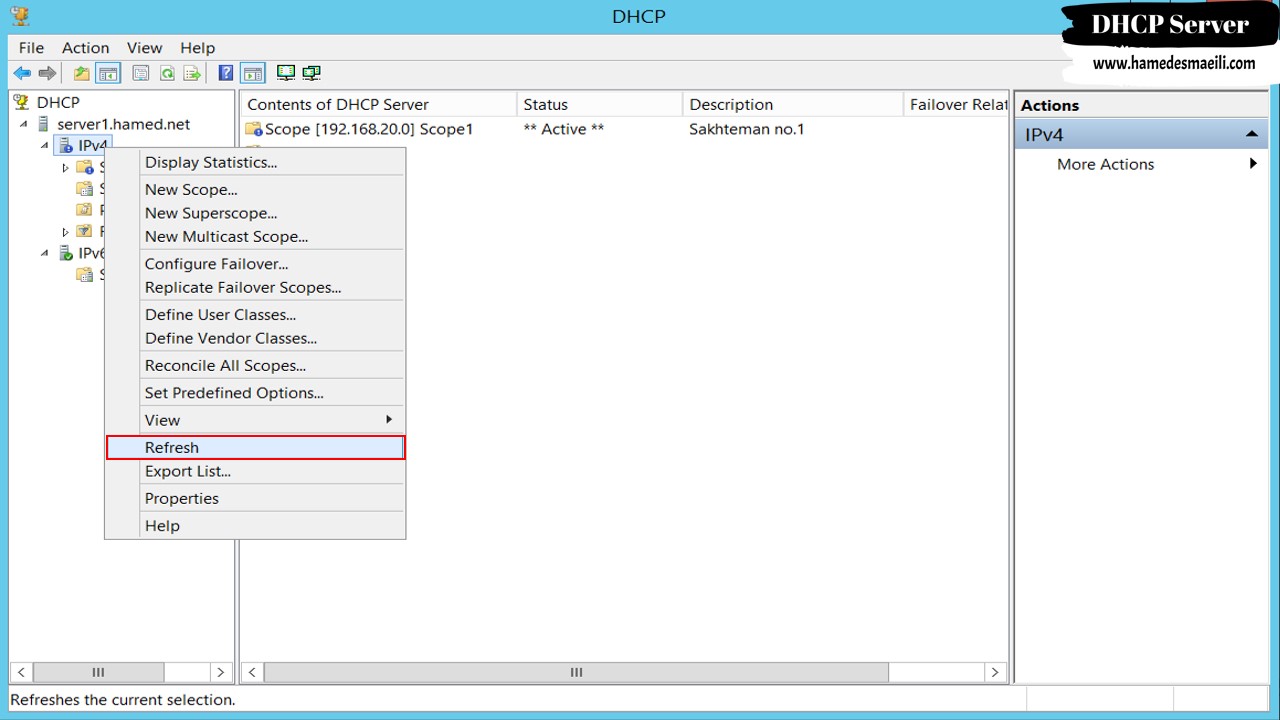Image resolution: width=1280 pixels, height=720 pixels.
Task: Click the DHCP app icon in the title bar
Action: tap(20, 16)
